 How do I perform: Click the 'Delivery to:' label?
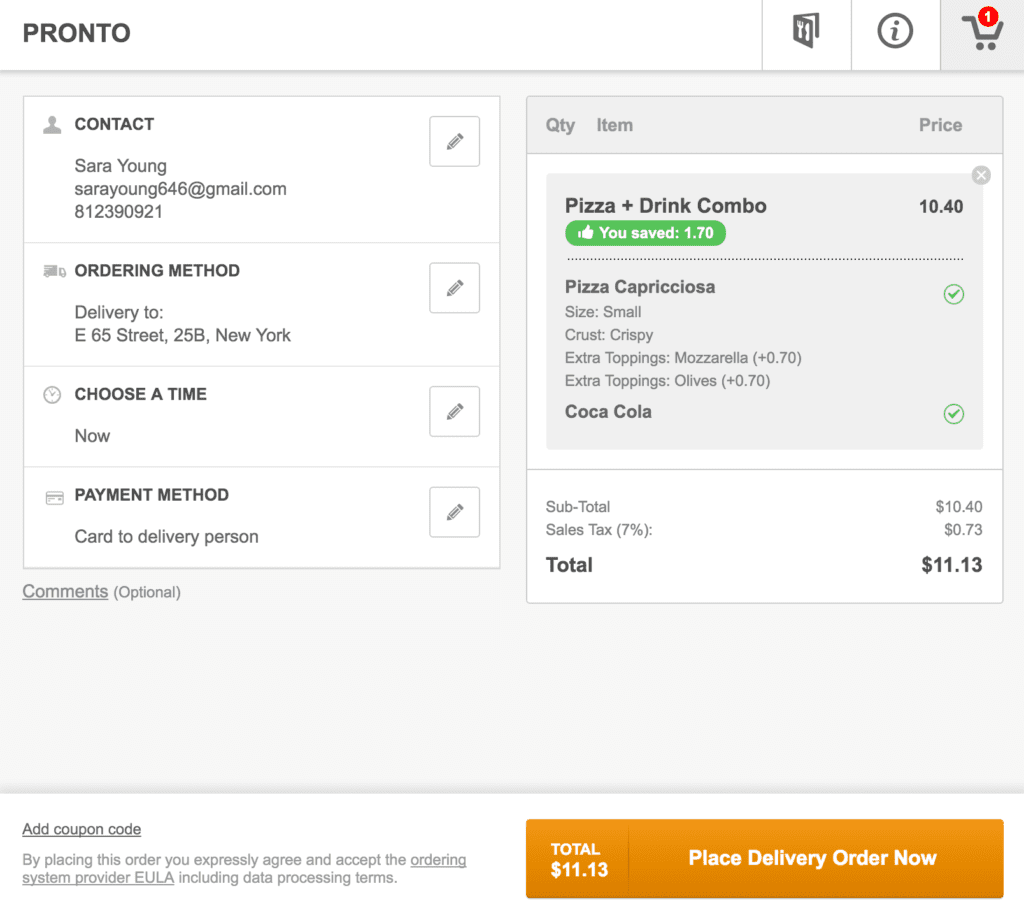[x=119, y=312]
